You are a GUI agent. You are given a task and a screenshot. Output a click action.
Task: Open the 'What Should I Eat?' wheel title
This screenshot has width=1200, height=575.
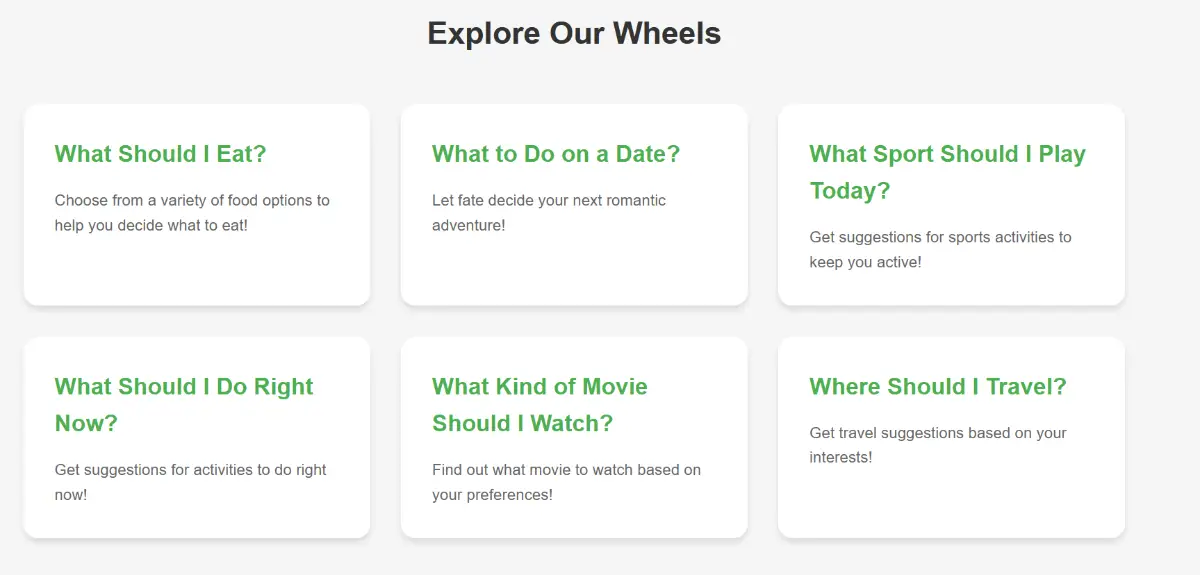(160, 154)
